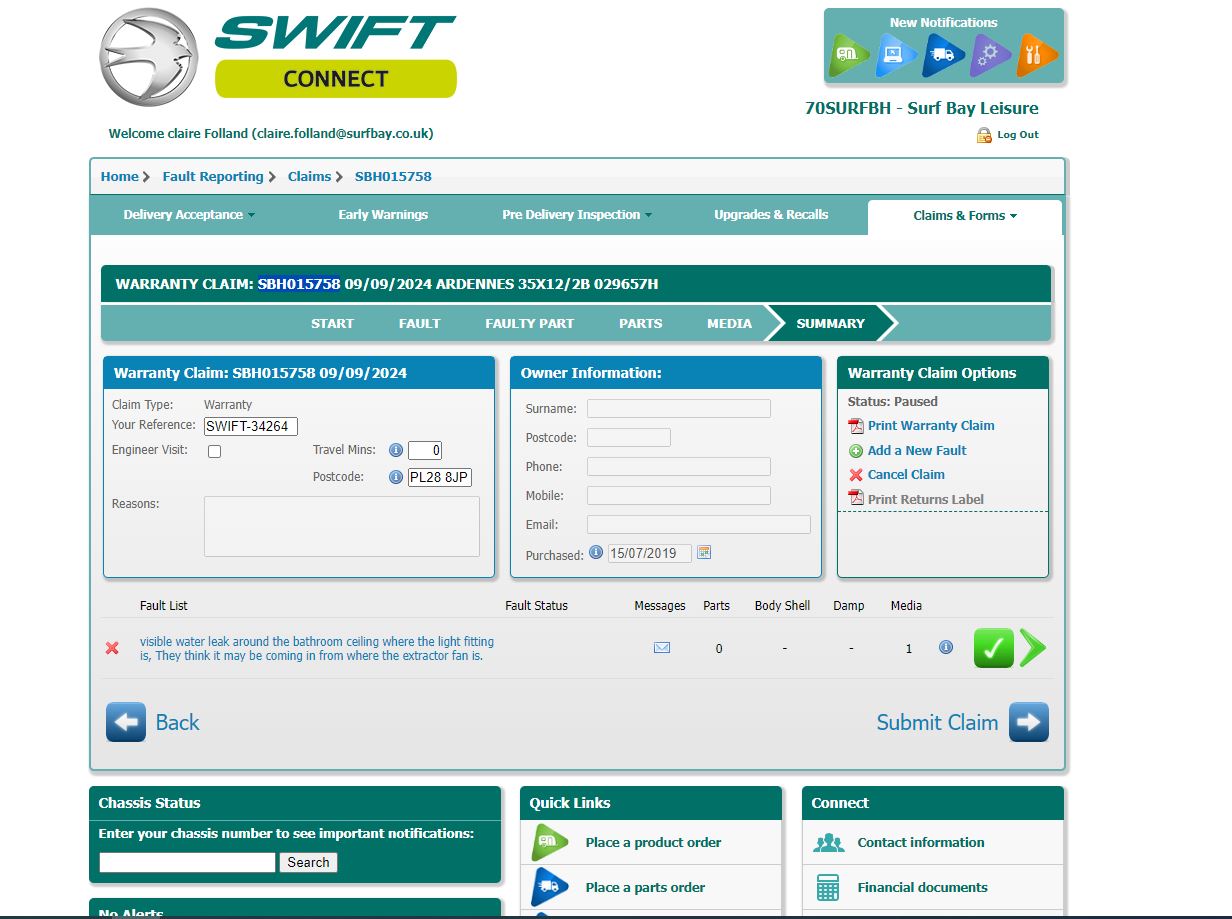Click the Cancel Claim link

[x=906, y=475]
